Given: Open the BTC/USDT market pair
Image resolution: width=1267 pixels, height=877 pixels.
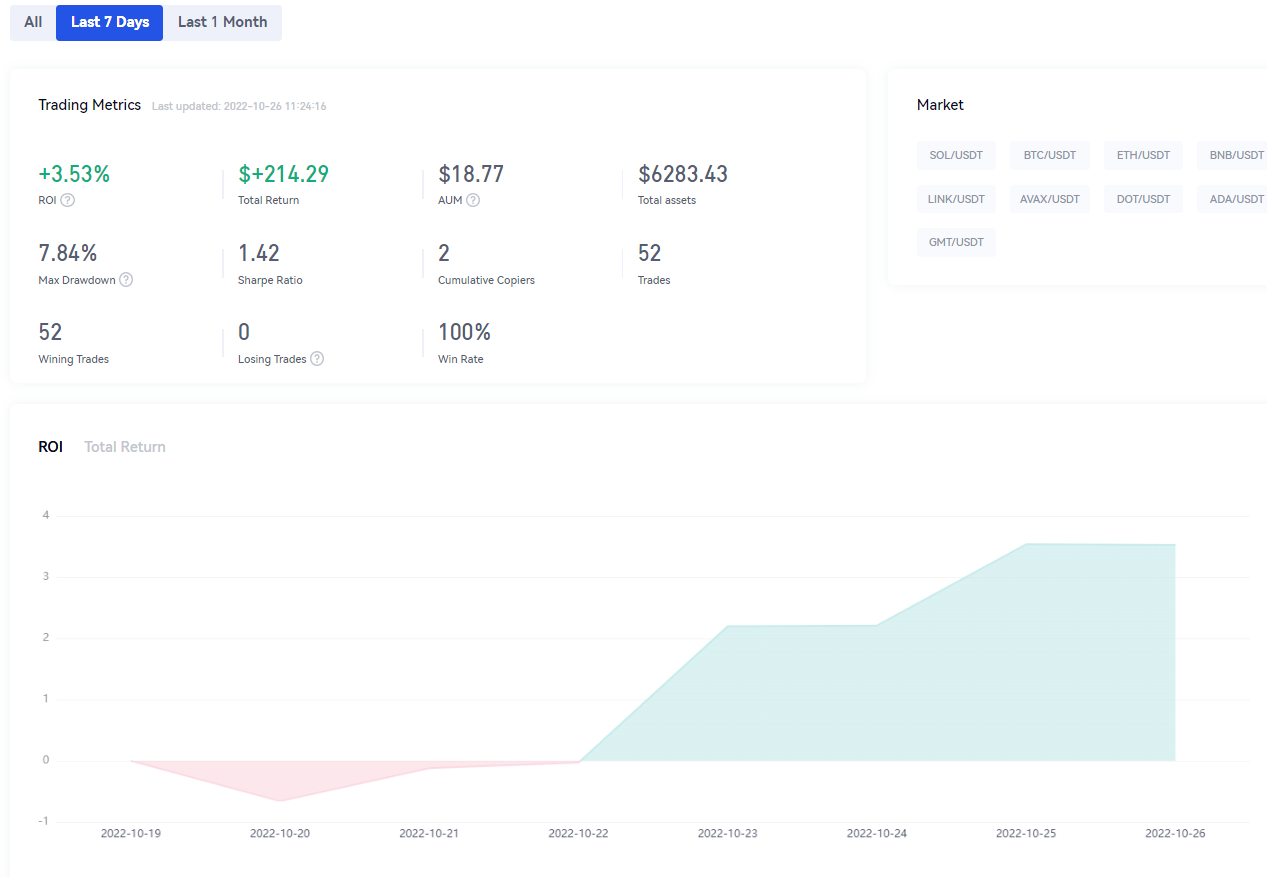Looking at the screenshot, I should pos(1050,155).
